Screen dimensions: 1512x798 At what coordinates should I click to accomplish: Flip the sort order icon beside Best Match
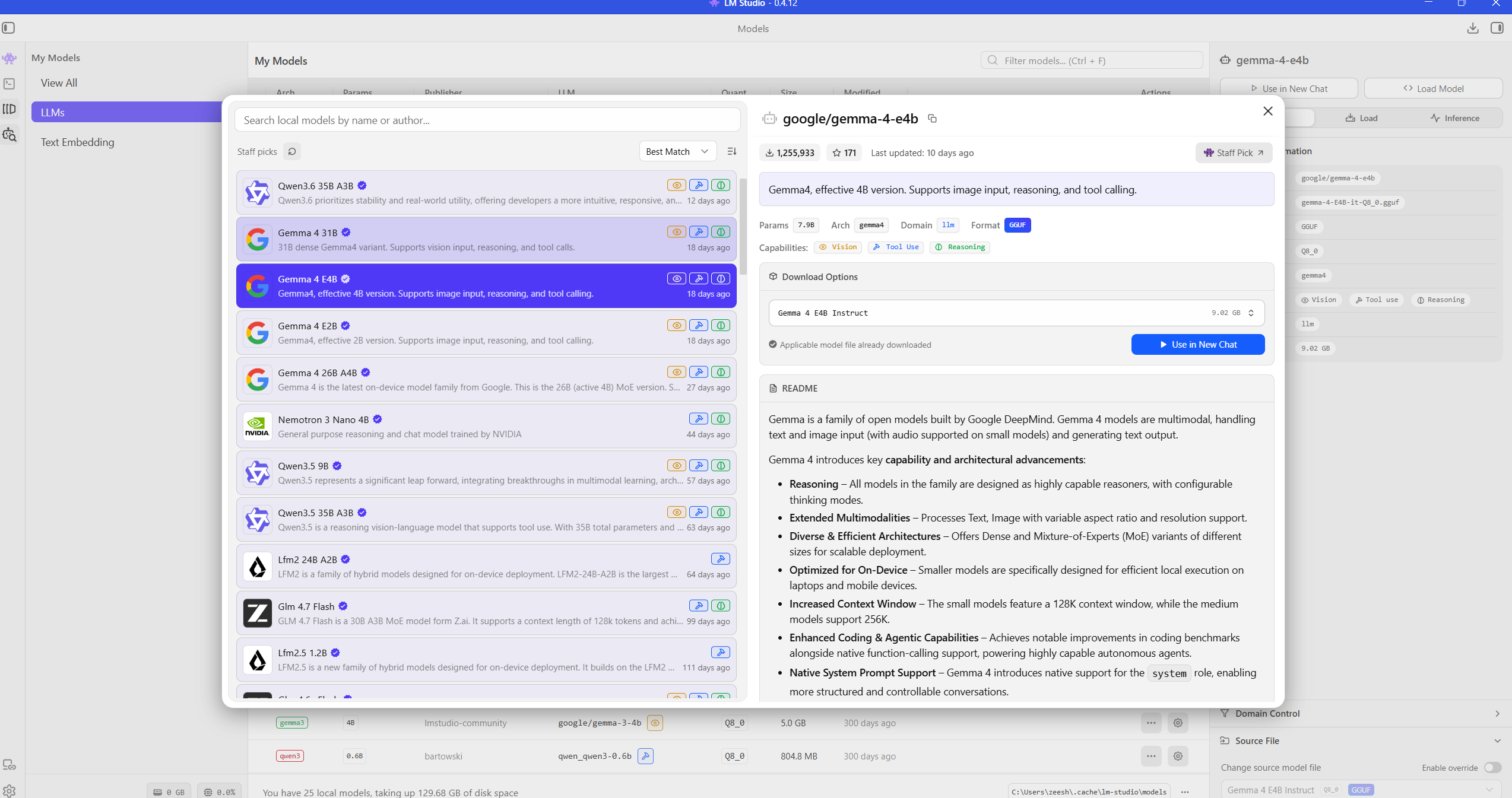(x=732, y=151)
